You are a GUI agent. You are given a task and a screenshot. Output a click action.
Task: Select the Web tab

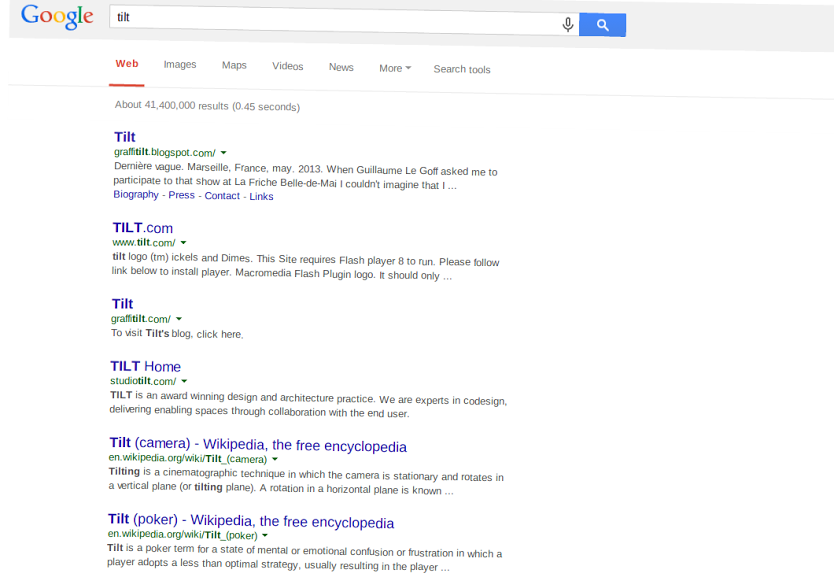[x=127, y=64]
